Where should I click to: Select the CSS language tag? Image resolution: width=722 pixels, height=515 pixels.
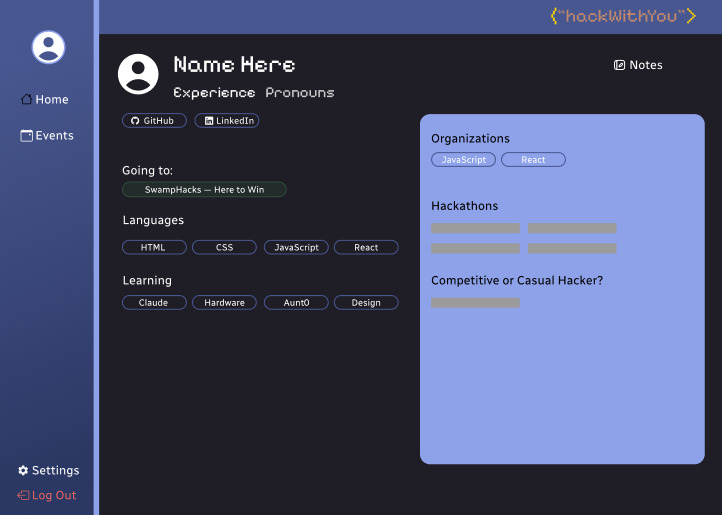pos(224,247)
